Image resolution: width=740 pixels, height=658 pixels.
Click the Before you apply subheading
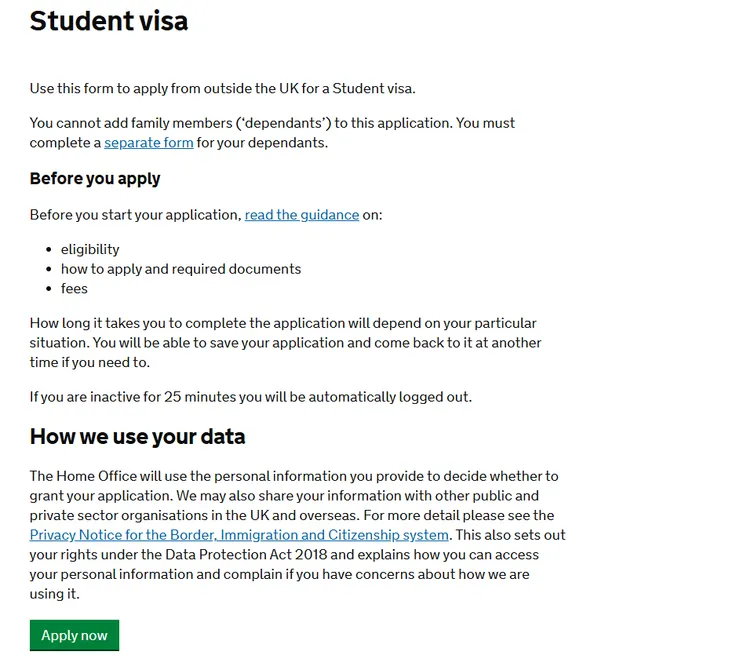pyautogui.click(x=95, y=179)
